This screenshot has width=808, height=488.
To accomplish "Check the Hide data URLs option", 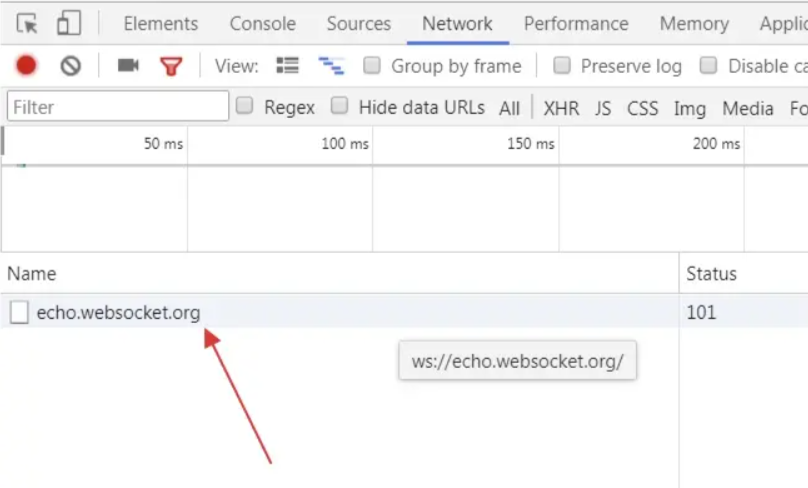I will pyautogui.click(x=339, y=106).
